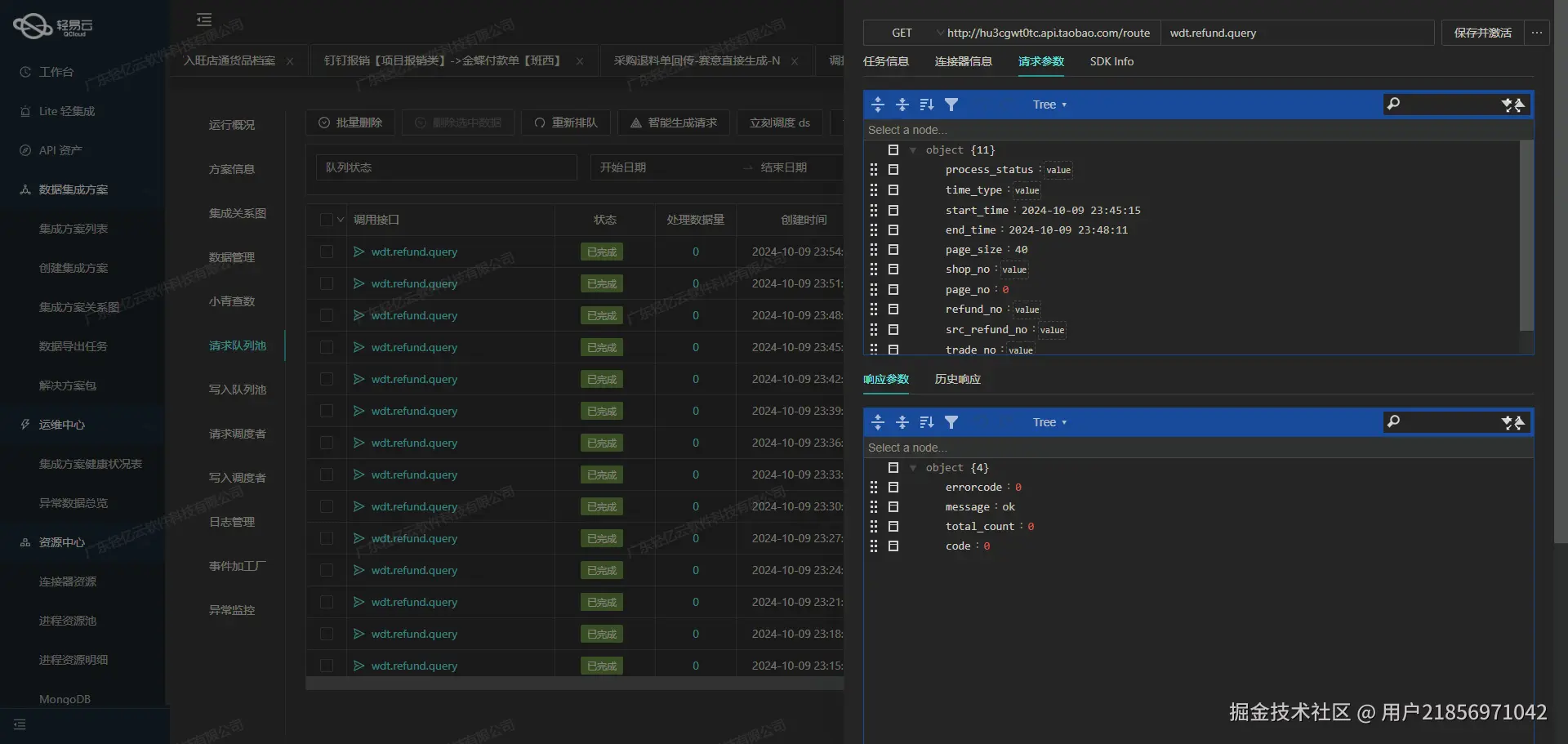Click the 保存并激活 button
The image size is (1568, 744).
point(1482,33)
